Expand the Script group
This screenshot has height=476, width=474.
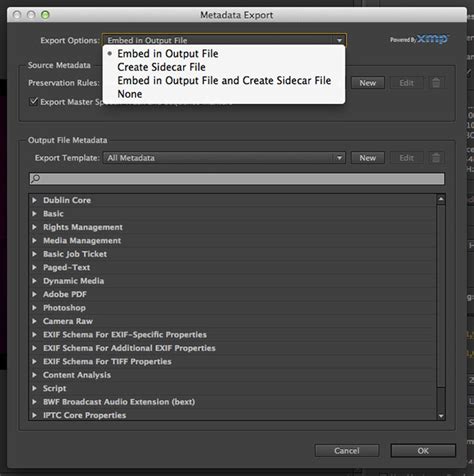point(34,388)
